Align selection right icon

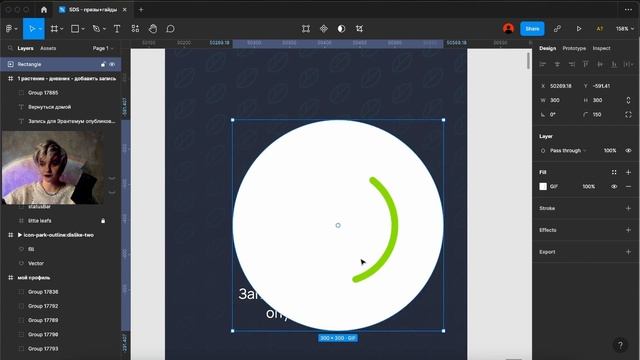point(571,64)
